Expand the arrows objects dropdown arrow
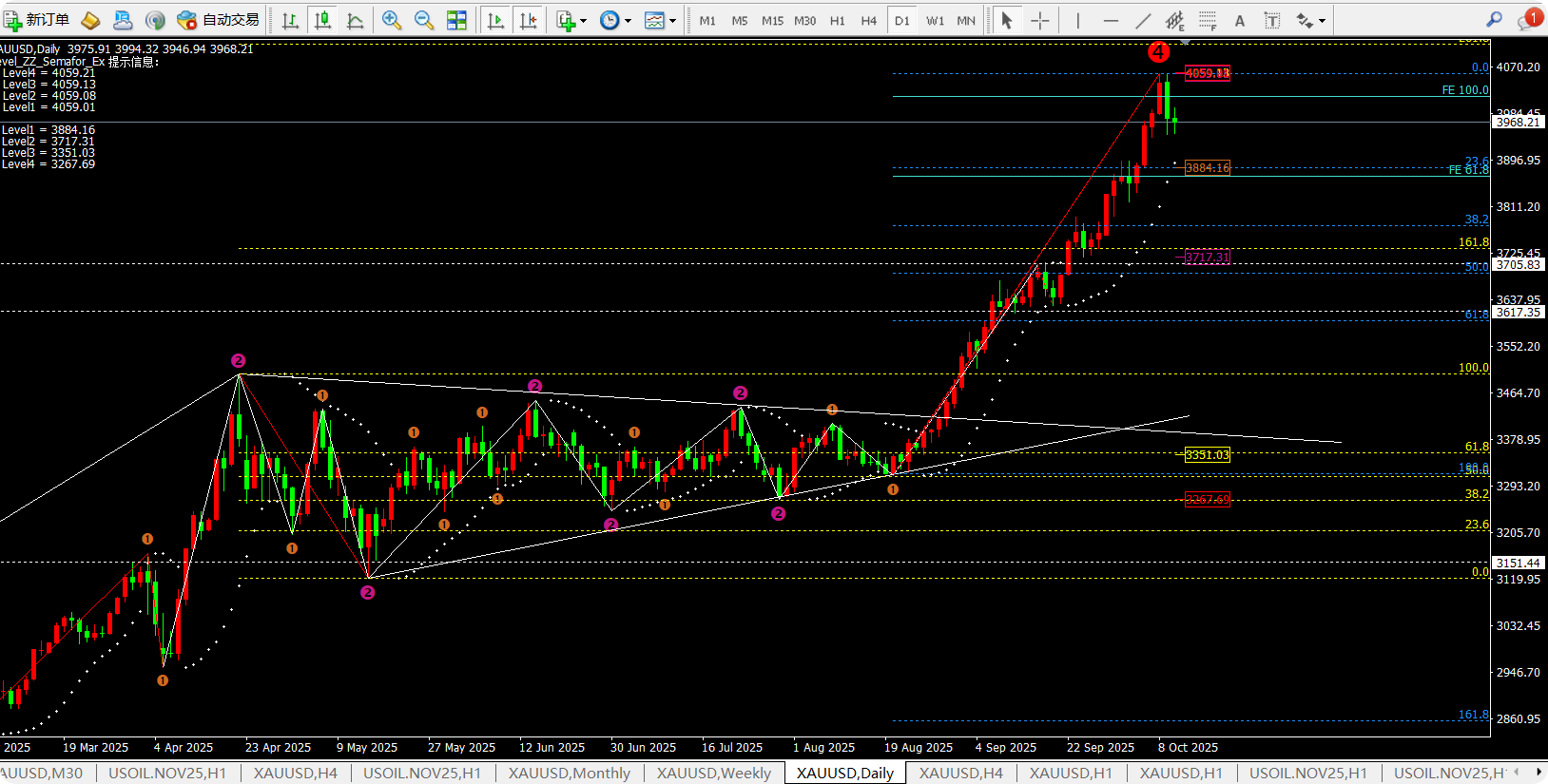 [x=1322, y=20]
